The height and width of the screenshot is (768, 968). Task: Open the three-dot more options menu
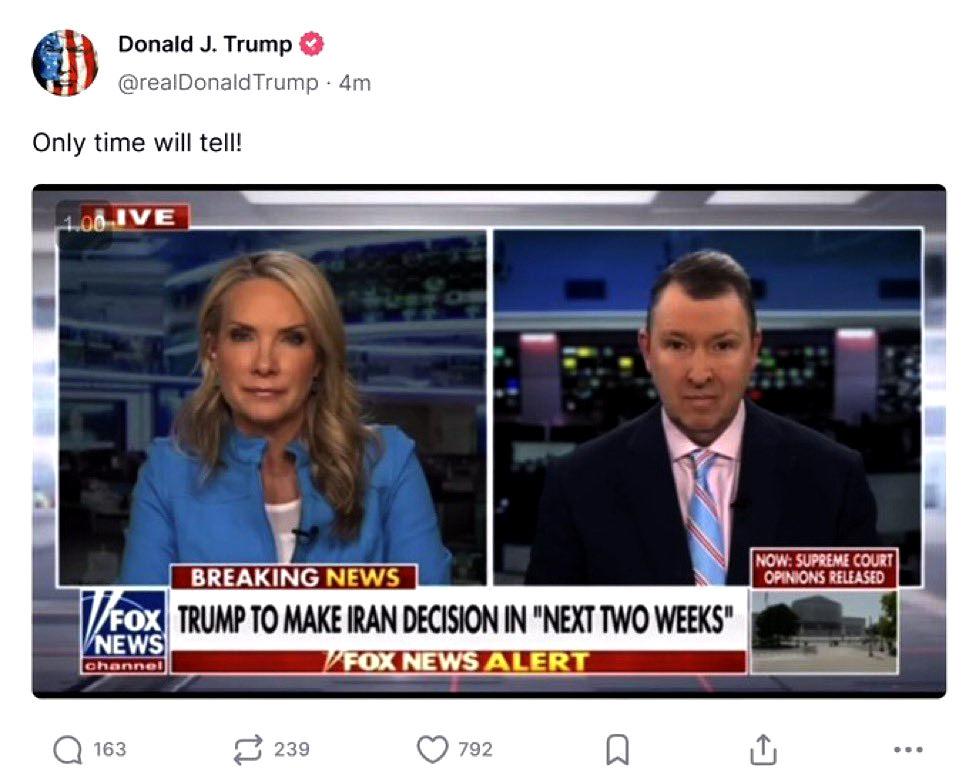point(908,749)
